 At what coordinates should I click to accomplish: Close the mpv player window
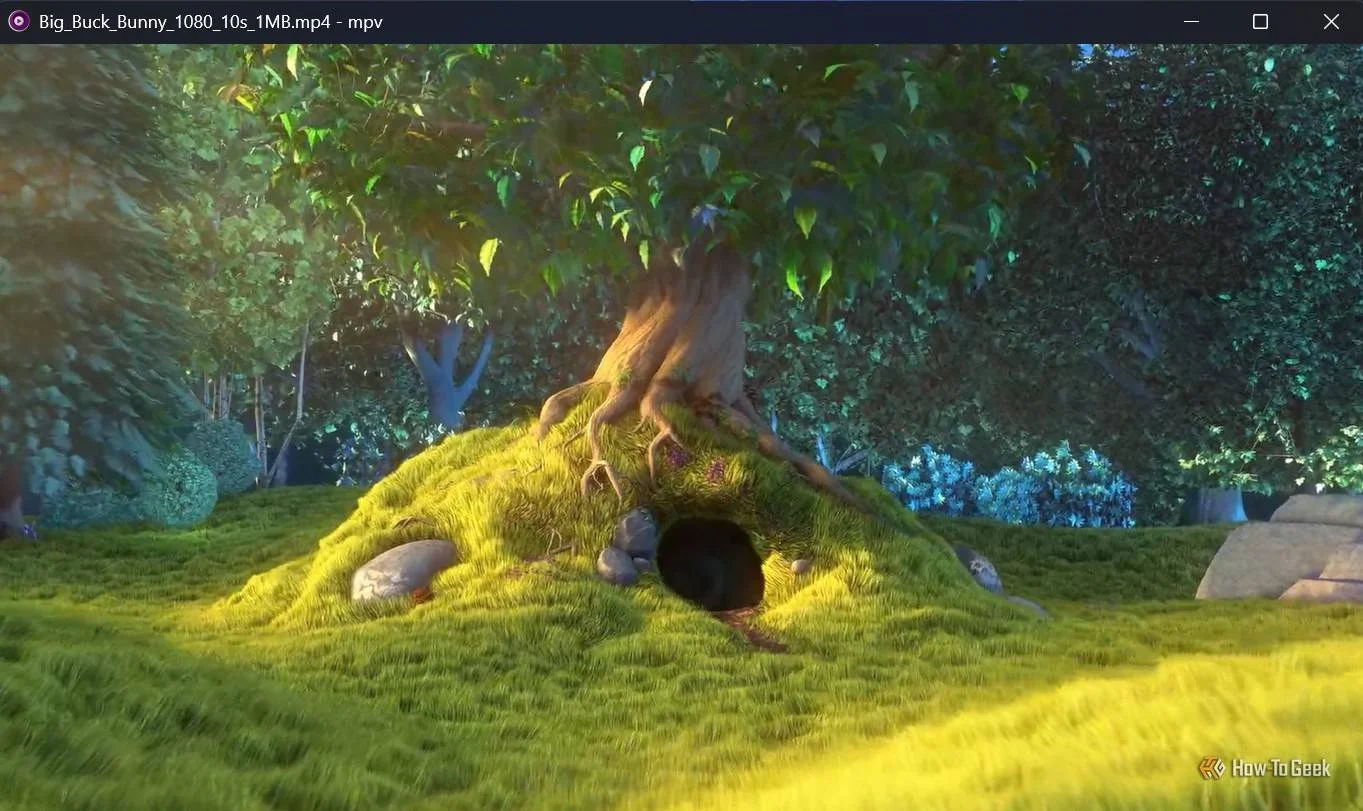click(1330, 21)
